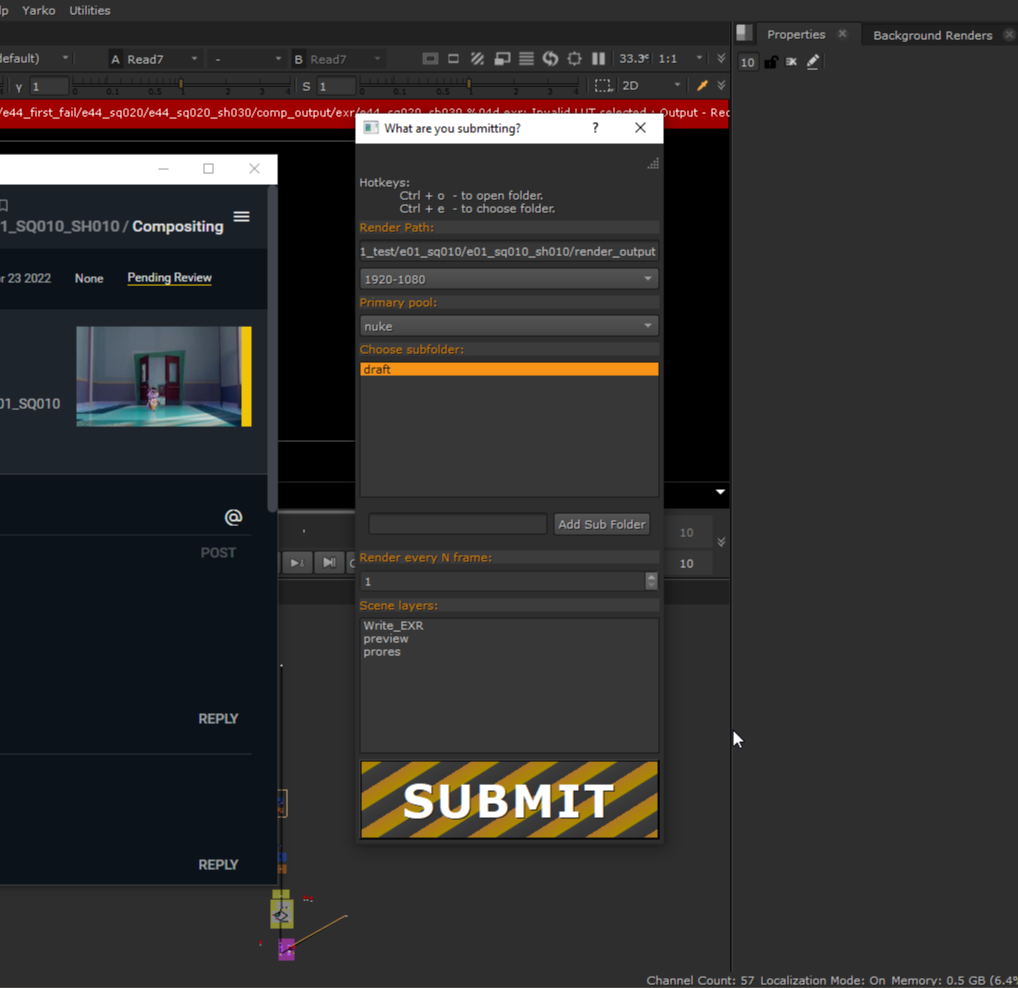Viewport: 1018px width, 988px height.
Task: Click the magenta node in the node graph
Action: [286, 949]
